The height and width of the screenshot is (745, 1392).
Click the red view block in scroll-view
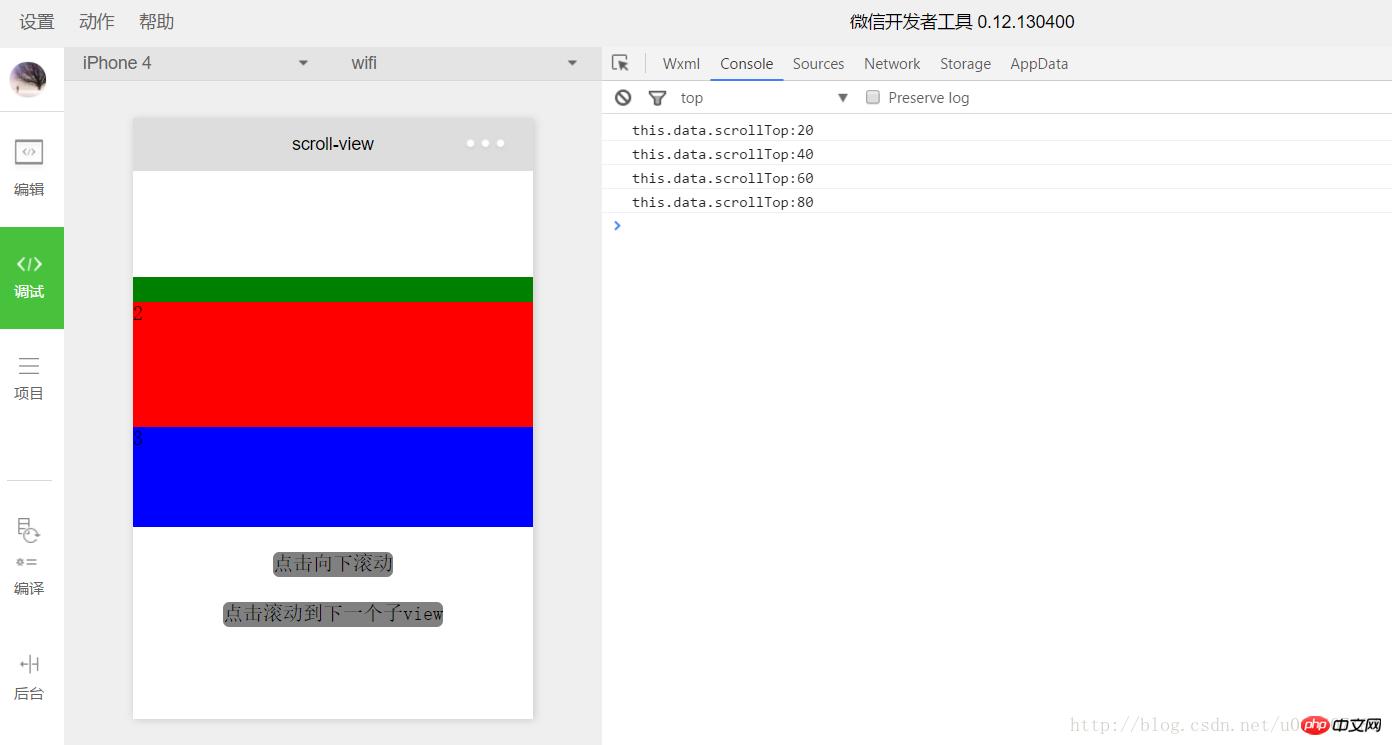coord(333,364)
